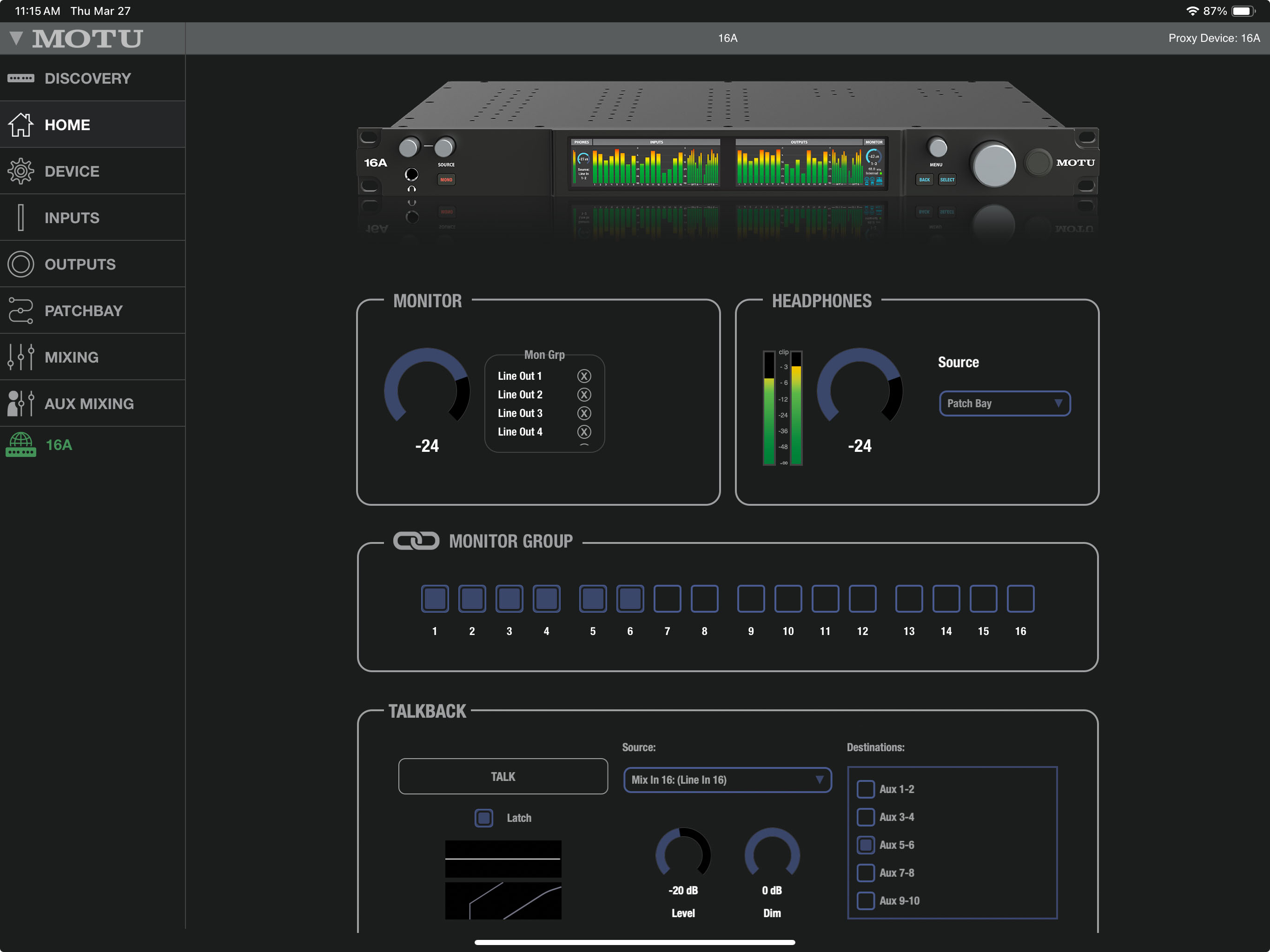
Task: Click the Monitor Group link icon
Action: [x=416, y=541]
